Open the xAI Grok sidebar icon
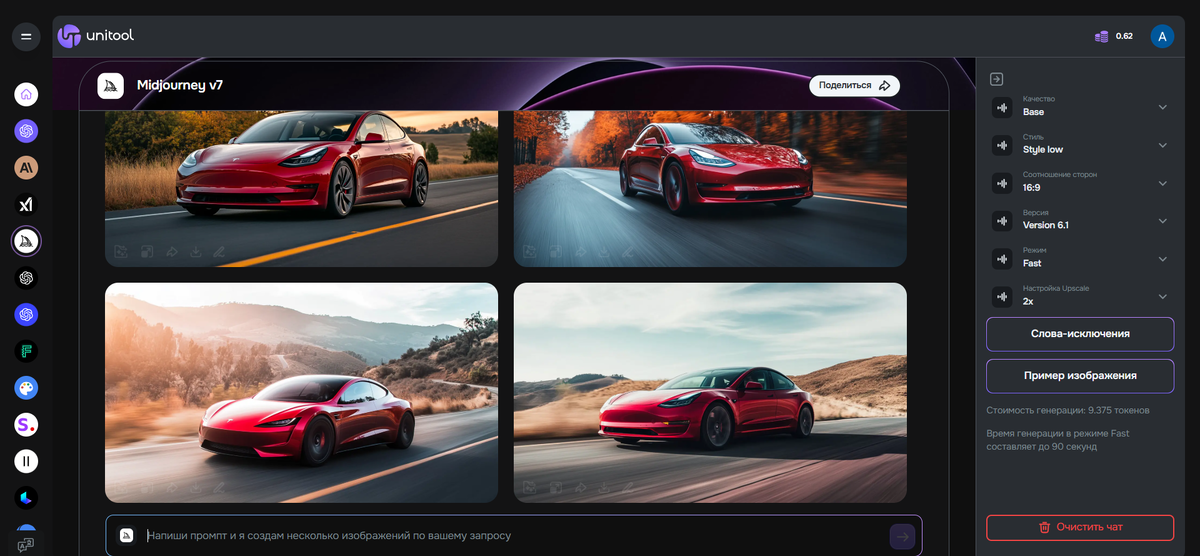The image size is (1200, 556). 26,204
